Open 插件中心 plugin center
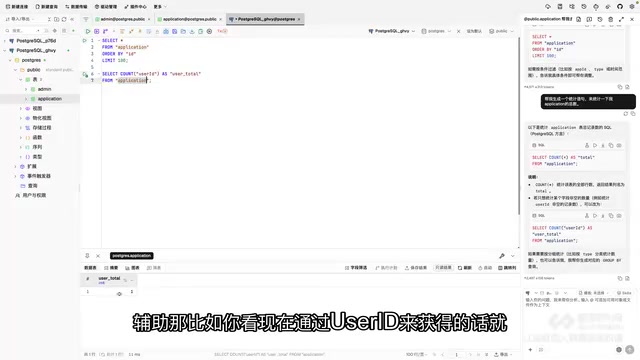 click(135, 7)
